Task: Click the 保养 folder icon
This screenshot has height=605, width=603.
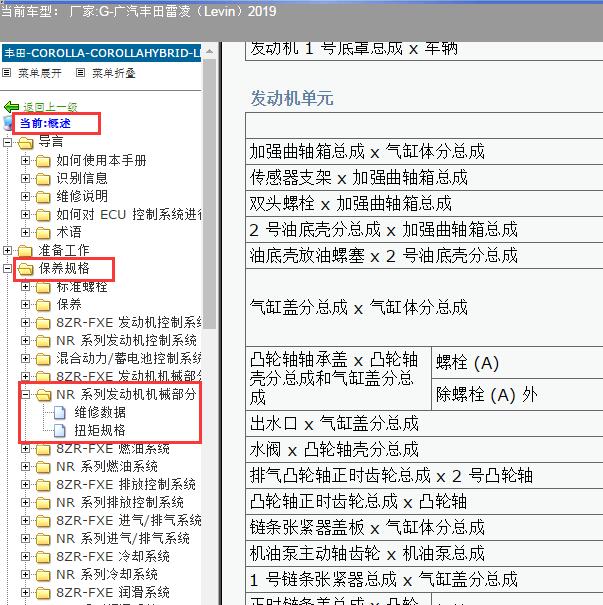Action: click(x=43, y=305)
